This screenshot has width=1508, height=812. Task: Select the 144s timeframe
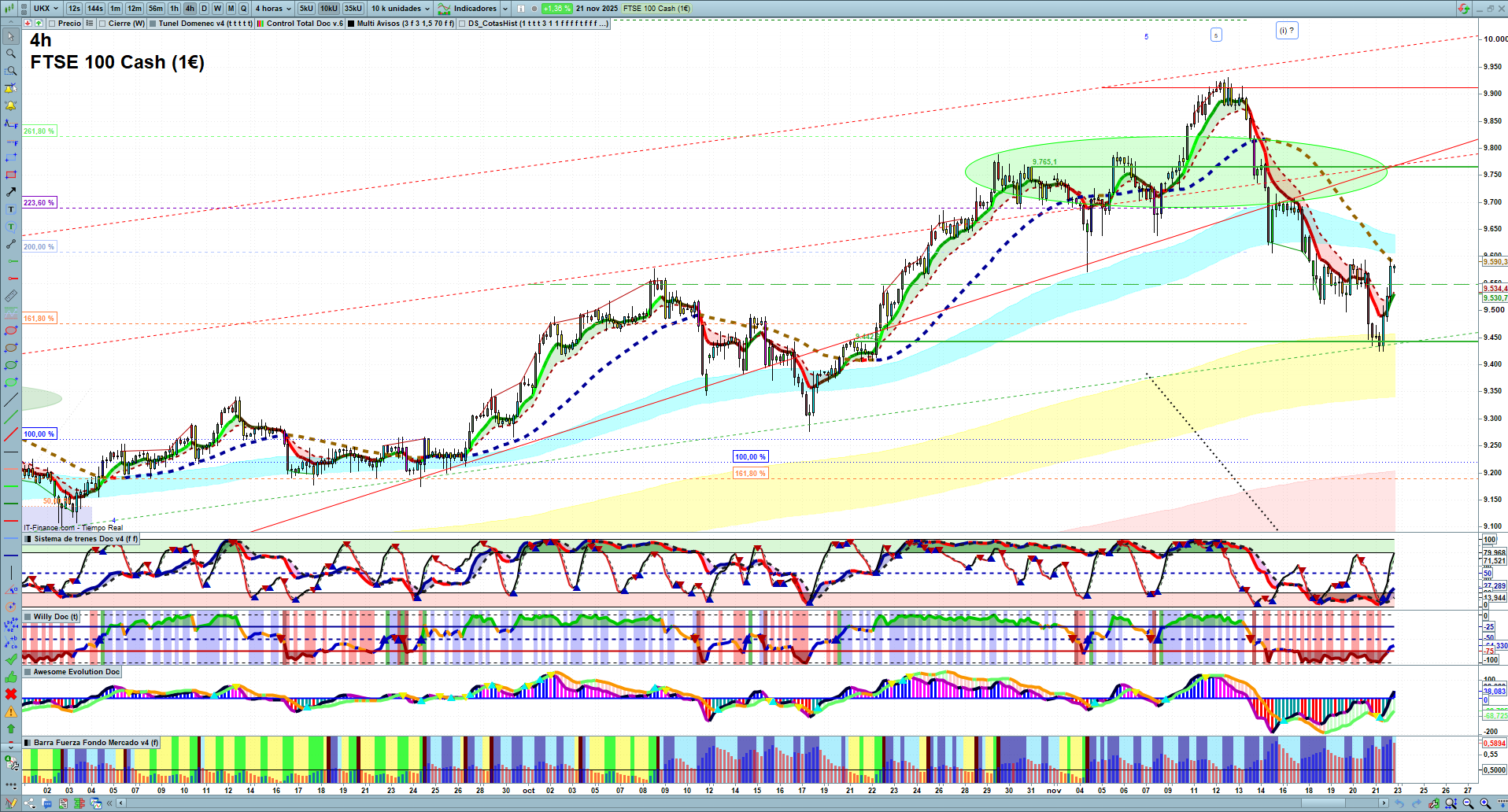[95, 9]
